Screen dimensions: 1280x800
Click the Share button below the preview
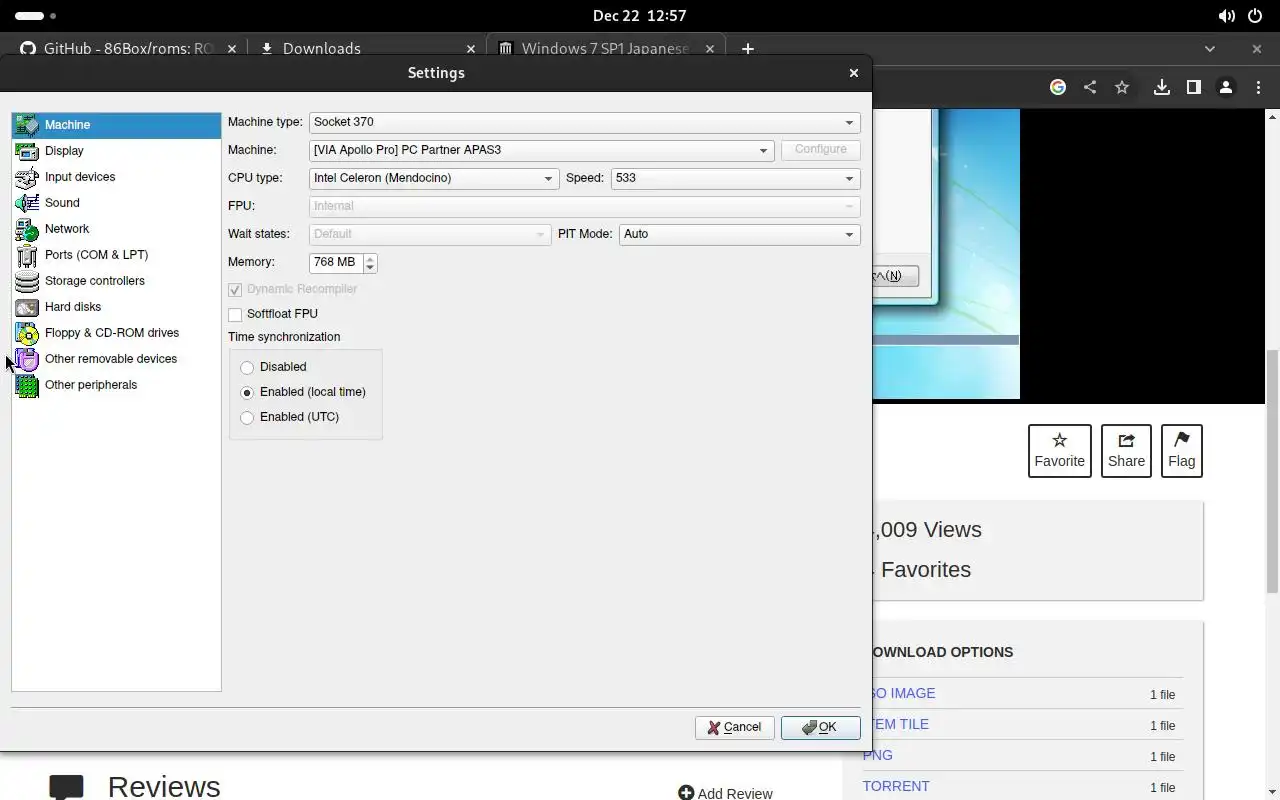point(1126,451)
